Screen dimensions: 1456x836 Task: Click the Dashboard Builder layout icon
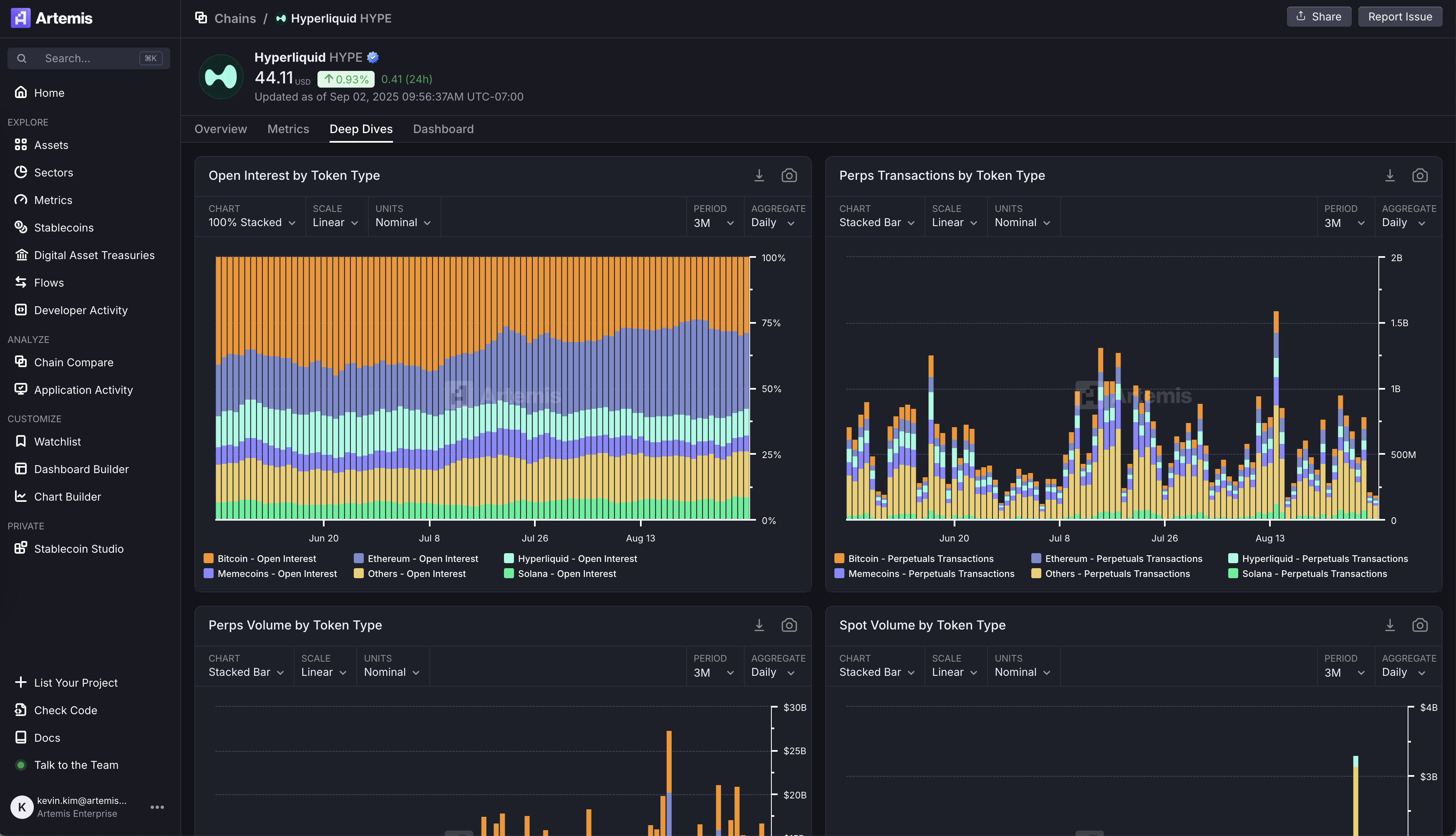click(21, 468)
